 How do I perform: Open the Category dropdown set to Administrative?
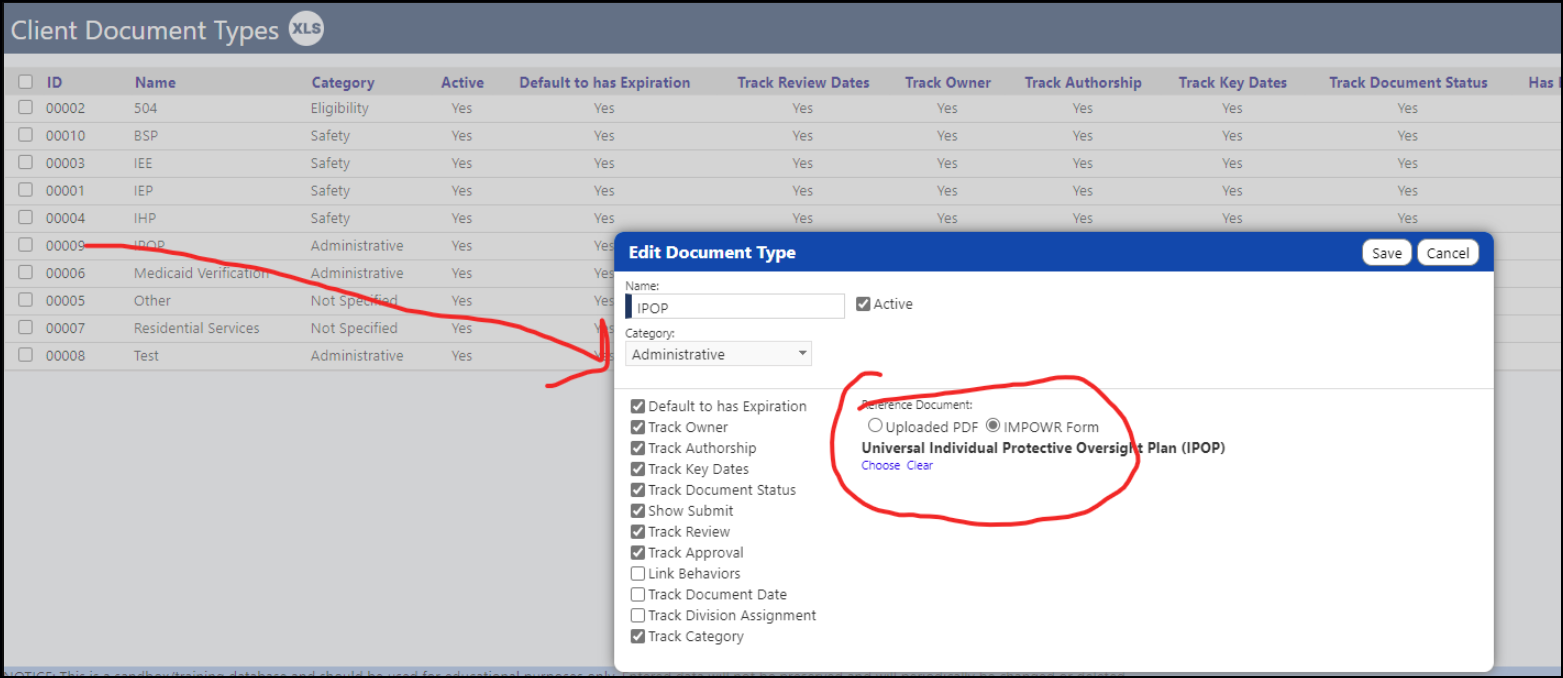pos(718,354)
